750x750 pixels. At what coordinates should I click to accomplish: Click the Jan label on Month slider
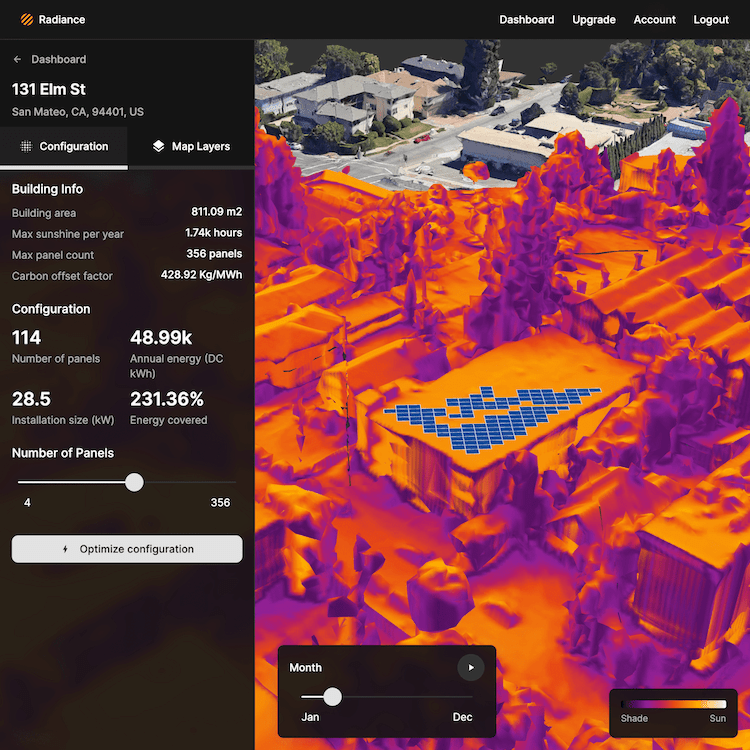click(x=310, y=717)
